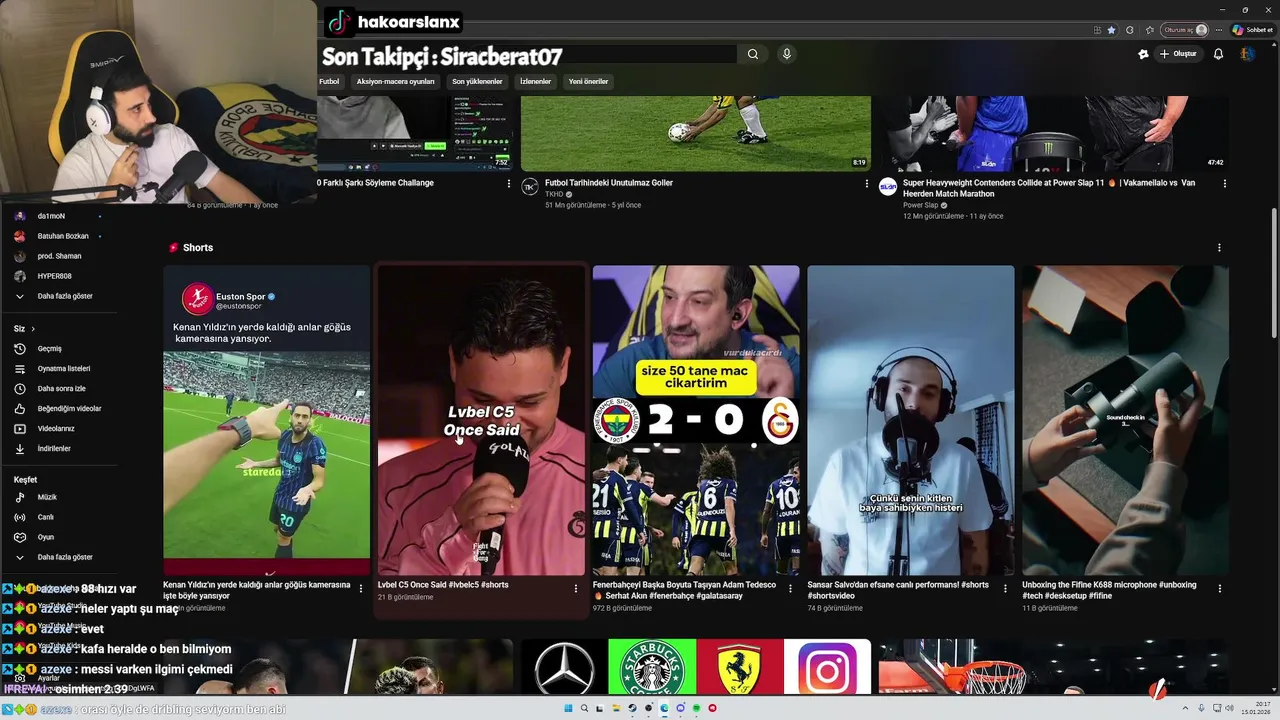Open the Windows Start button
The image size is (1280, 720).
(x=568, y=709)
